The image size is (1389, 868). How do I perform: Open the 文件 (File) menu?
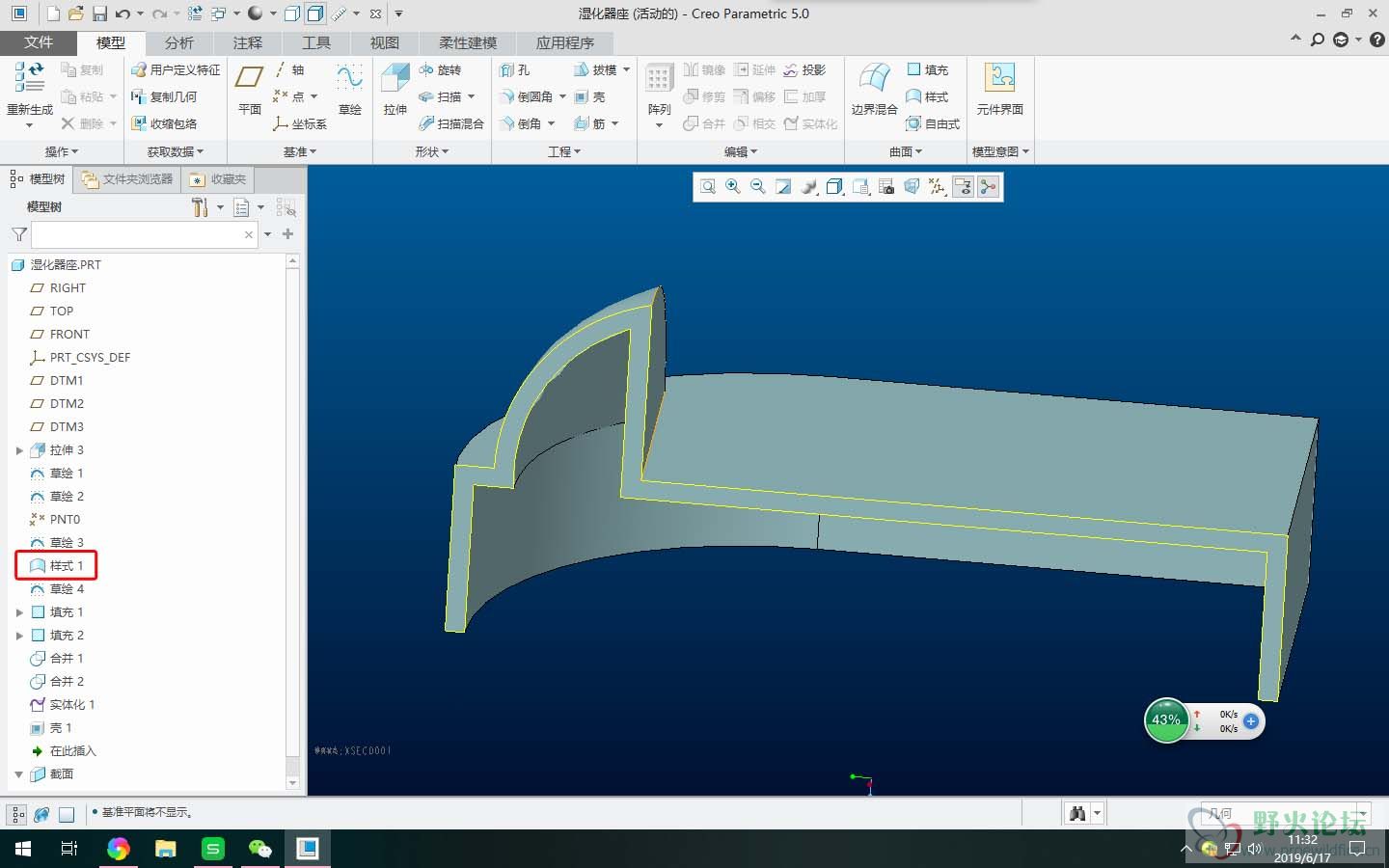(39, 42)
